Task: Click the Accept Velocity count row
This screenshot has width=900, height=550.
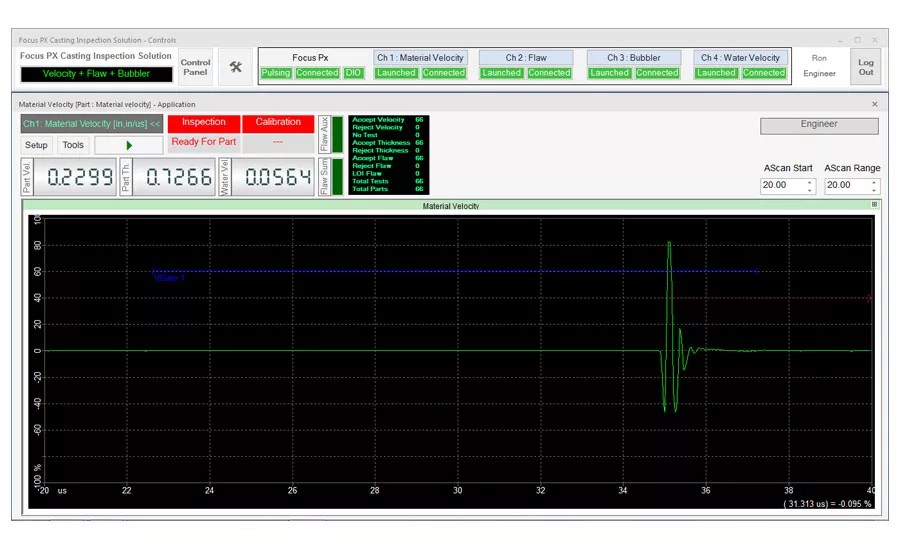Action: click(x=388, y=119)
